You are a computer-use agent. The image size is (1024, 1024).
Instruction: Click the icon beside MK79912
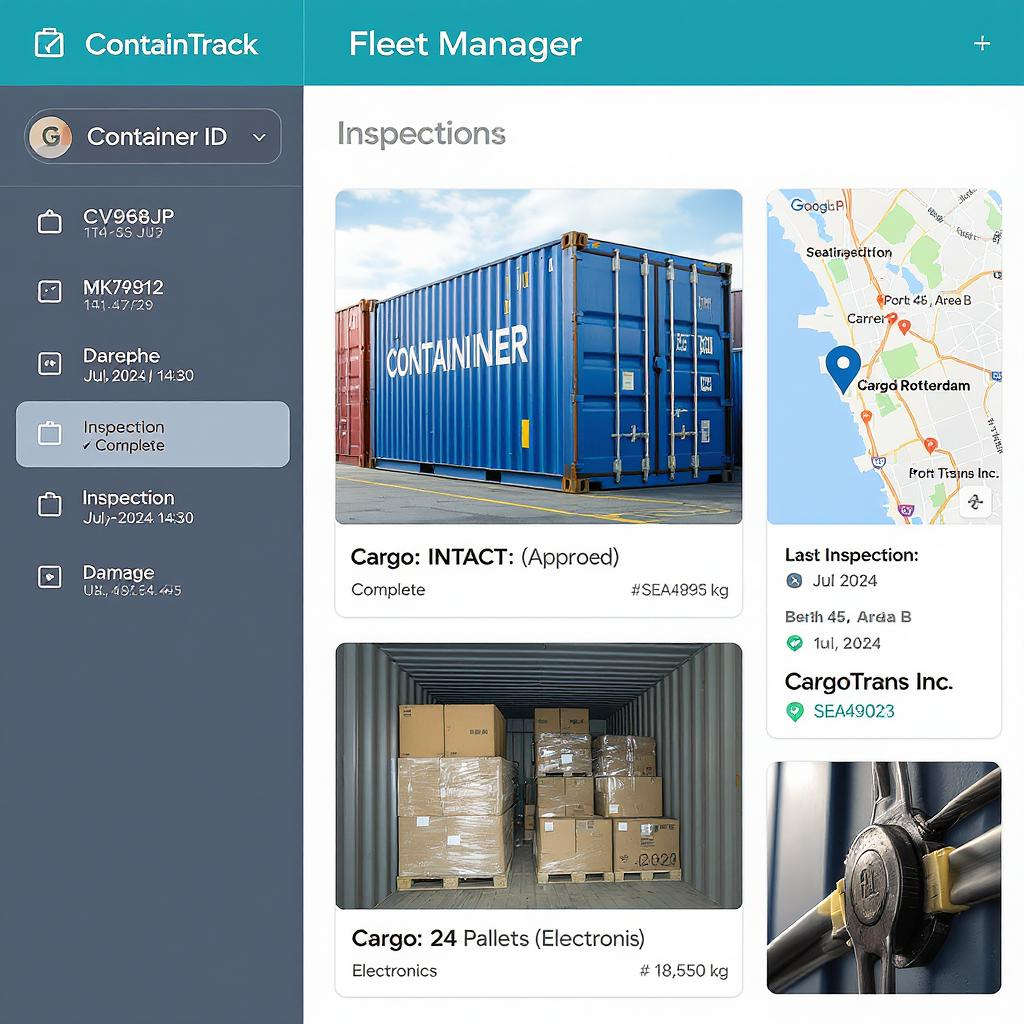[x=50, y=292]
